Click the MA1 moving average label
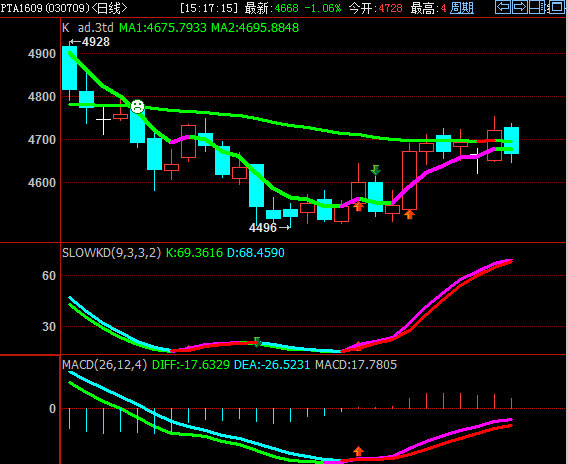 click(x=163, y=28)
